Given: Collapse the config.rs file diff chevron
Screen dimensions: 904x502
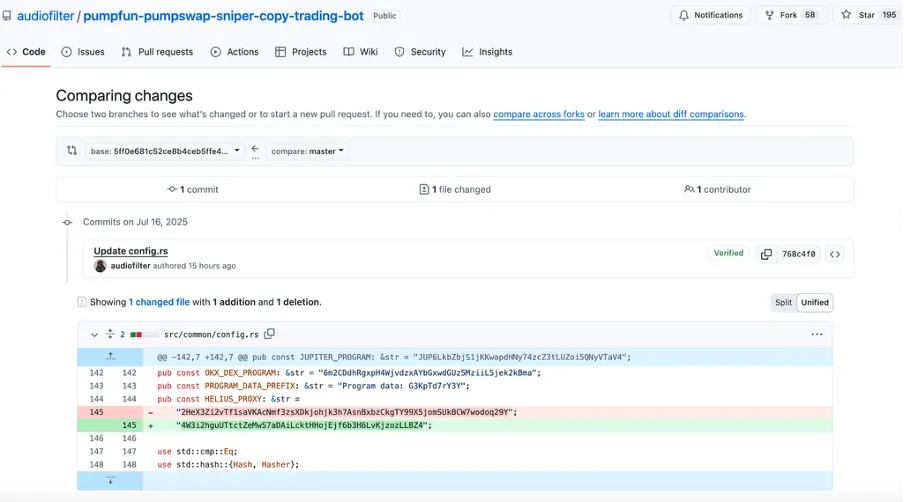Looking at the screenshot, I should [x=95, y=334].
